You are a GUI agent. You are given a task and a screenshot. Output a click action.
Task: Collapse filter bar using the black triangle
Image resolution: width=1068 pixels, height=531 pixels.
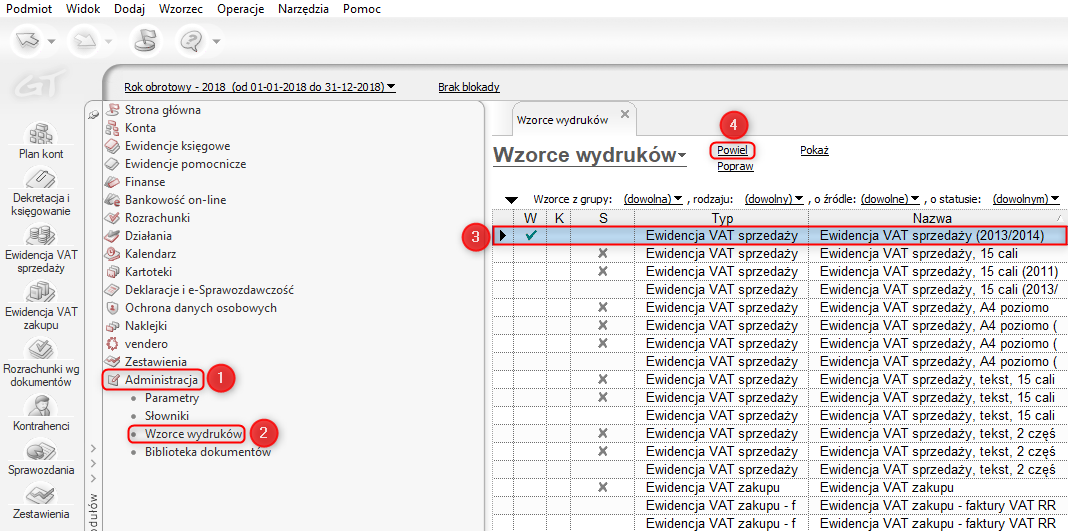tap(511, 199)
